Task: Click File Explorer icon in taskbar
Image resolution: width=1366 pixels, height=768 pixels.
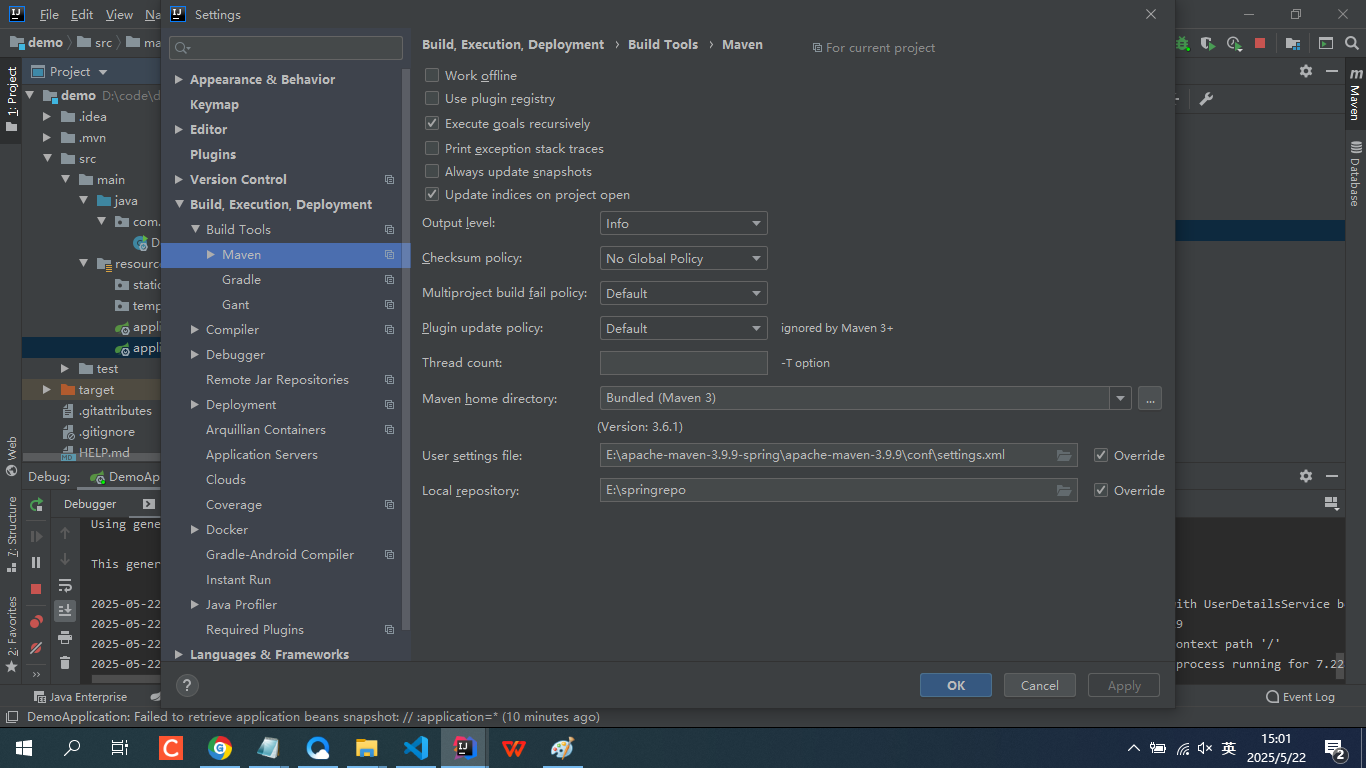Action: (367, 747)
